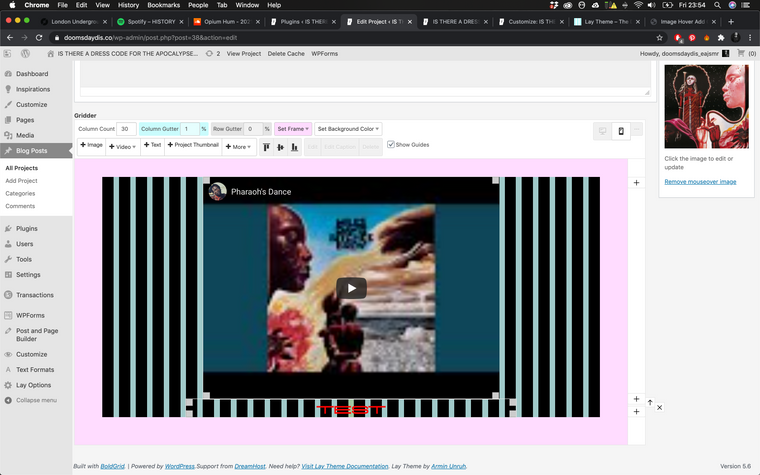Viewport: 760px width, 475px height.
Task: Click the plus icon beside the top row
Action: point(637,183)
